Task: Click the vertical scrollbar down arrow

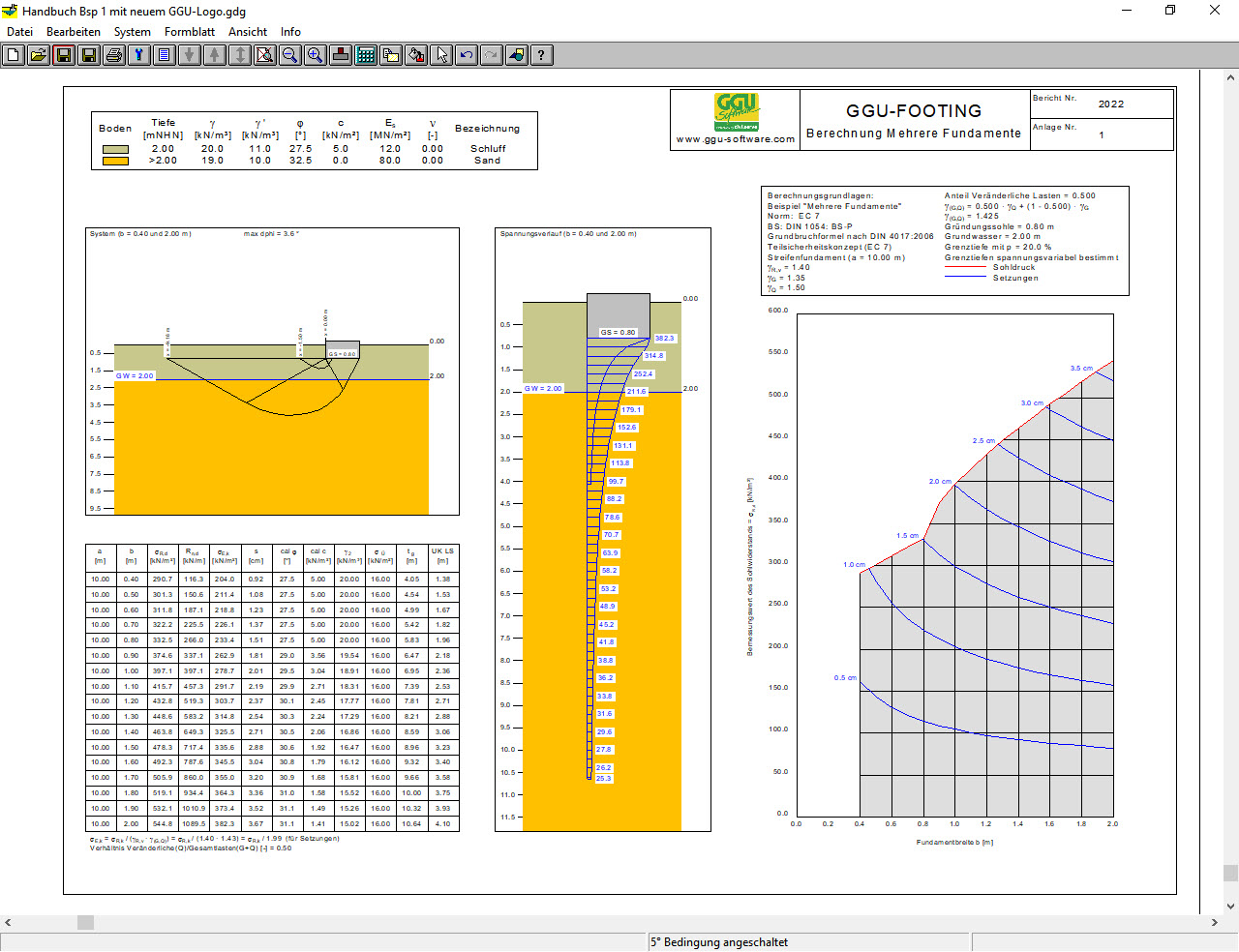Action: pos(1230,907)
